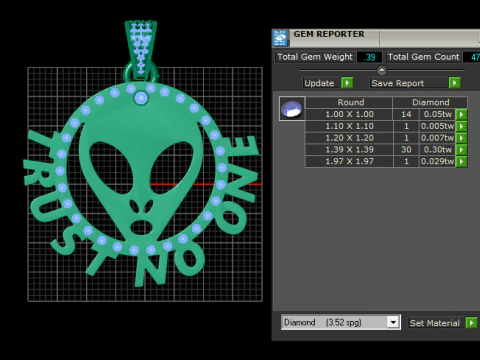Image resolution: width=480 pixels, height=360 pixels.
Task: Click the green arrow beside Save Report
Action: pos(454,83)
